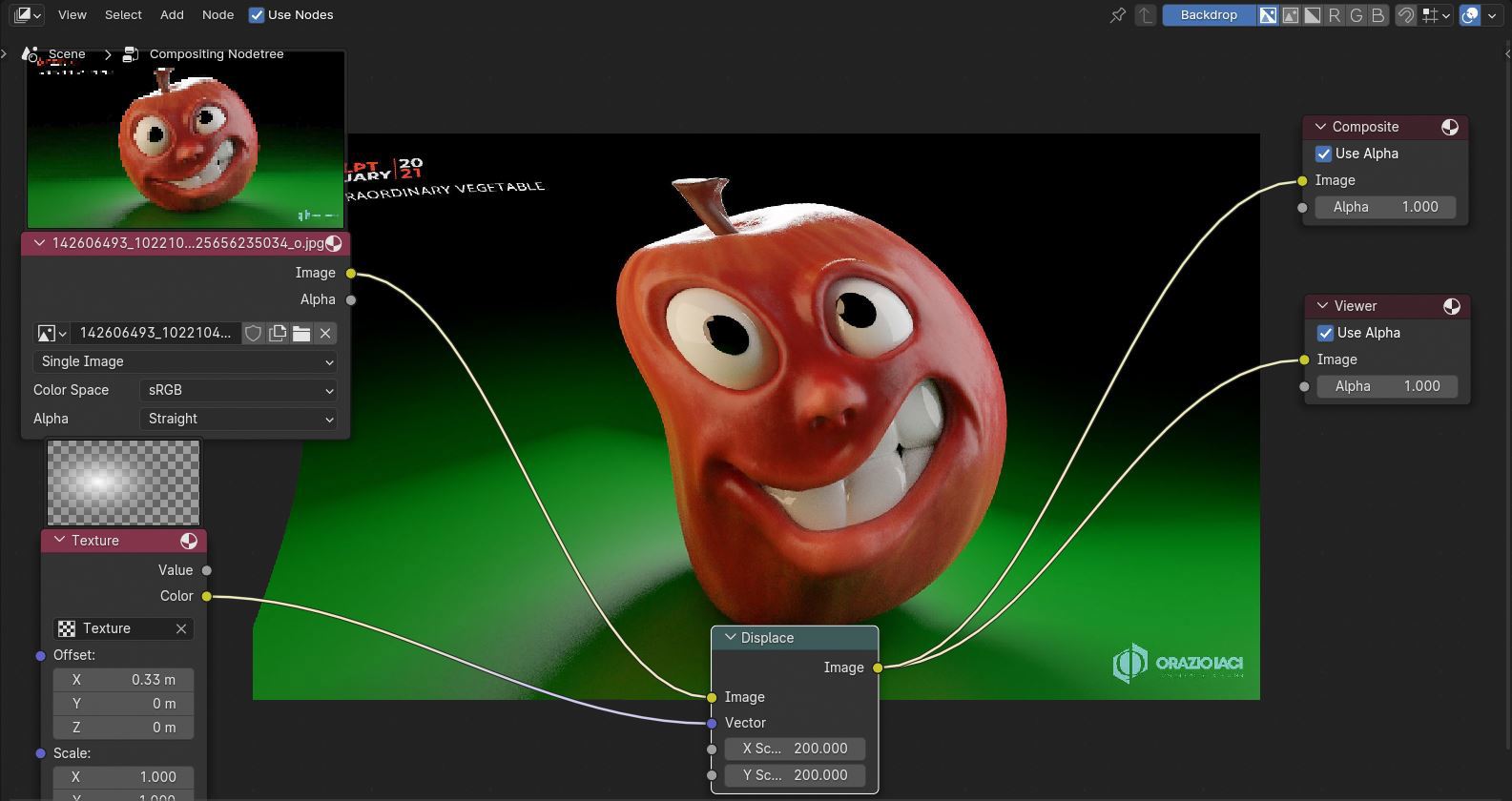Click Viewer Alpha value 1.000

pyautogui.click(x=1388, y=386)
